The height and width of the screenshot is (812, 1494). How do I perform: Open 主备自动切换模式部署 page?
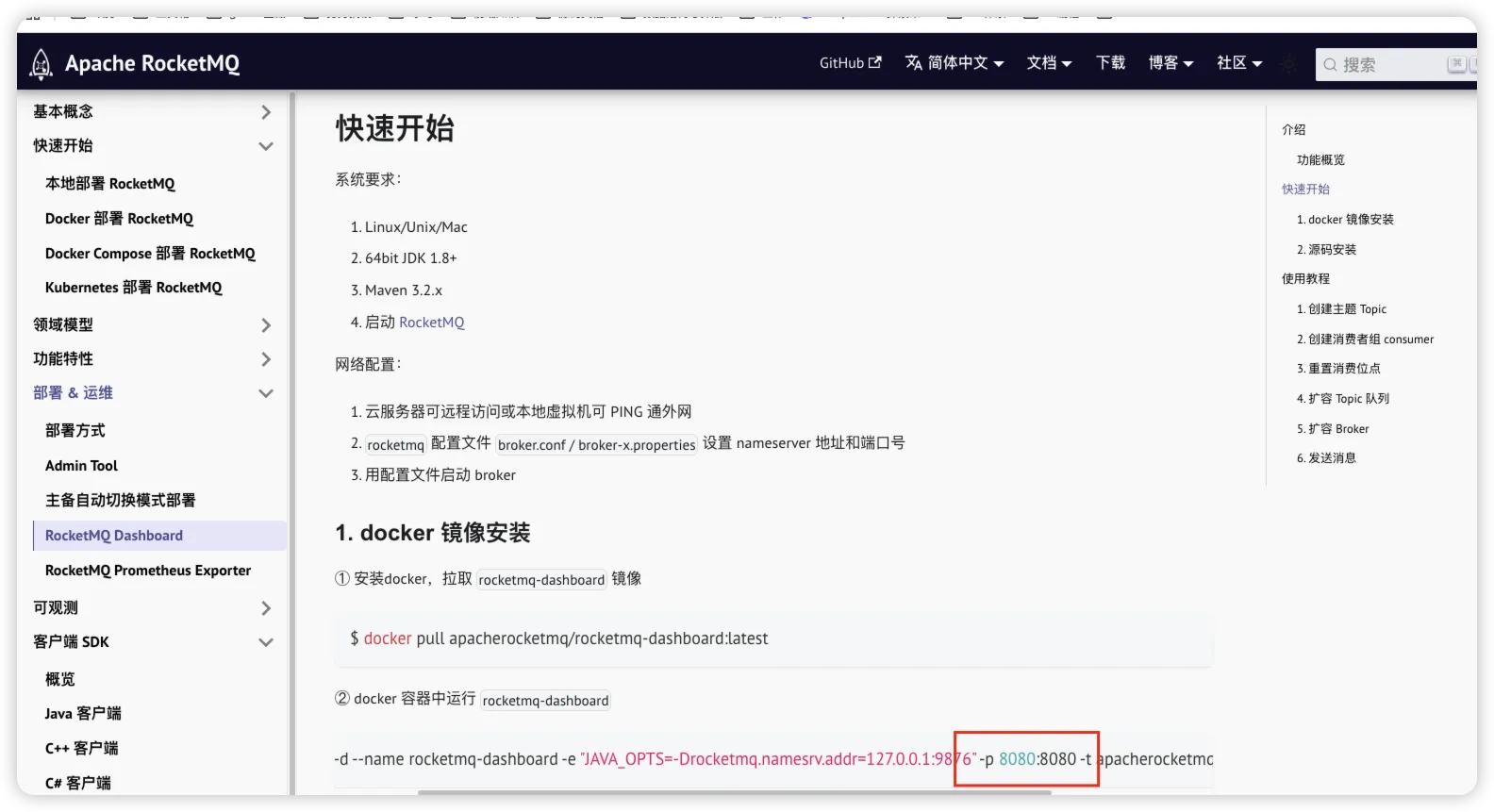tap(121, 501)
